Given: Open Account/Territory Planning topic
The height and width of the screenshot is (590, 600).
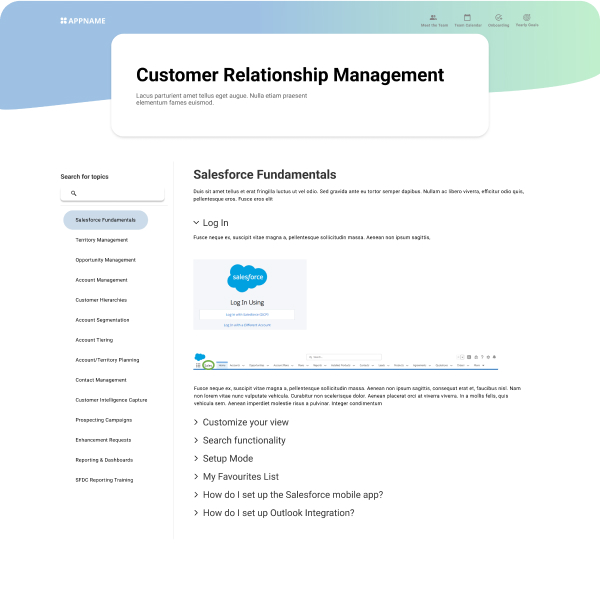Looking at the screenshot, I should (x=107, y=360).
